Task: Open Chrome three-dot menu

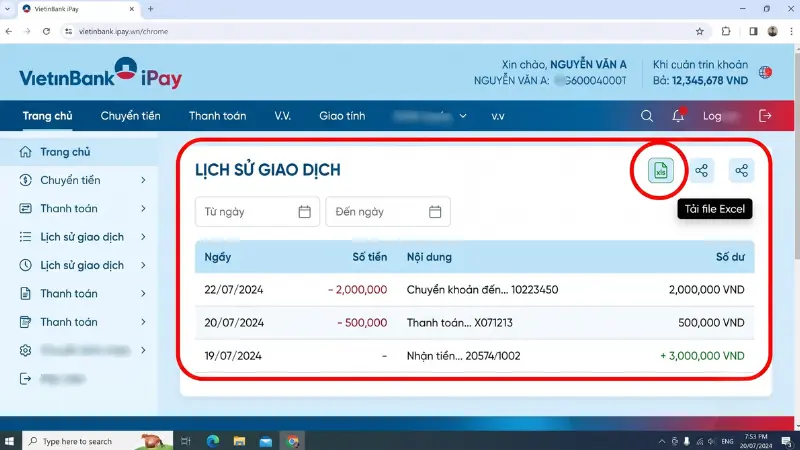Action: tap(792, 31)
